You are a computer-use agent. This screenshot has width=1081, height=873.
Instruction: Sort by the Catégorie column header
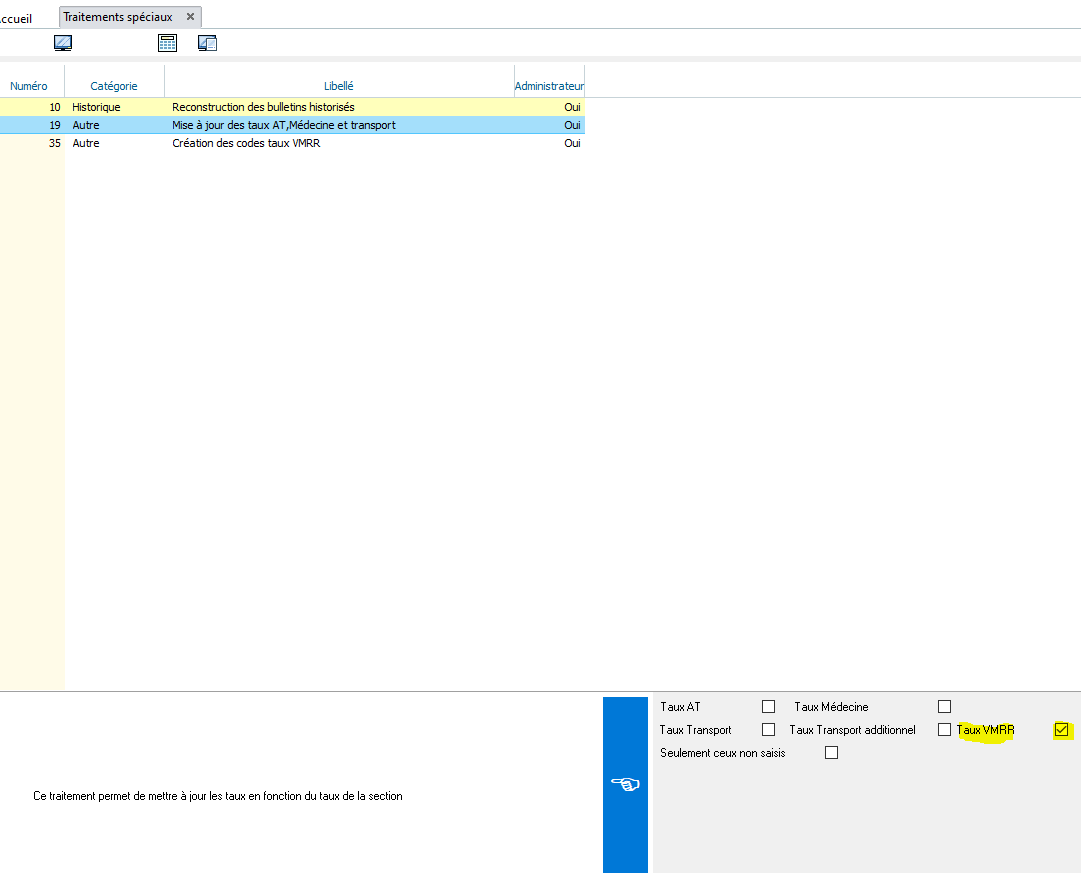coord(114,86)
